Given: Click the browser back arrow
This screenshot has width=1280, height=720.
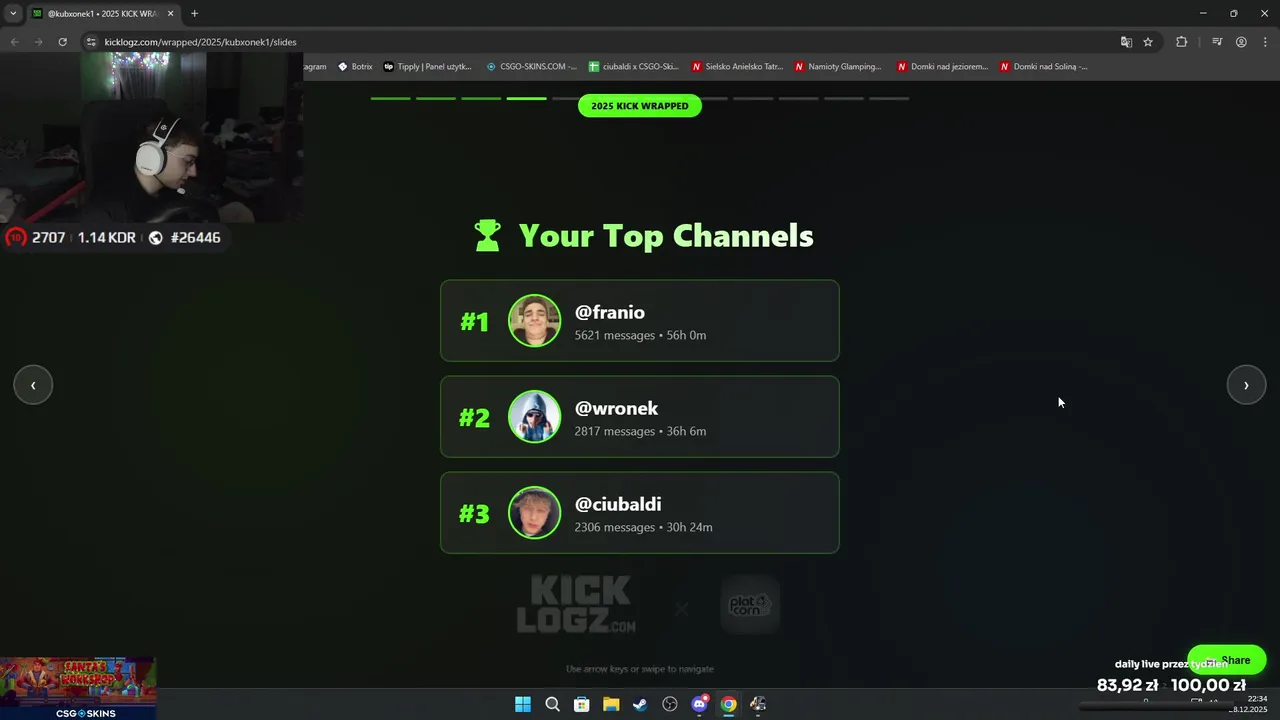Looking at the screenshot, I should [14, 42].
